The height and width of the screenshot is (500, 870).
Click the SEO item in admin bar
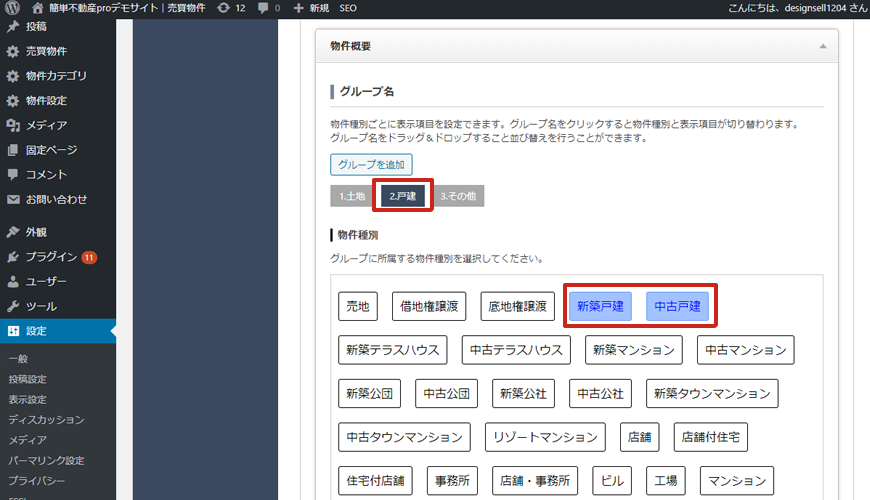click(x=348, y=8)
